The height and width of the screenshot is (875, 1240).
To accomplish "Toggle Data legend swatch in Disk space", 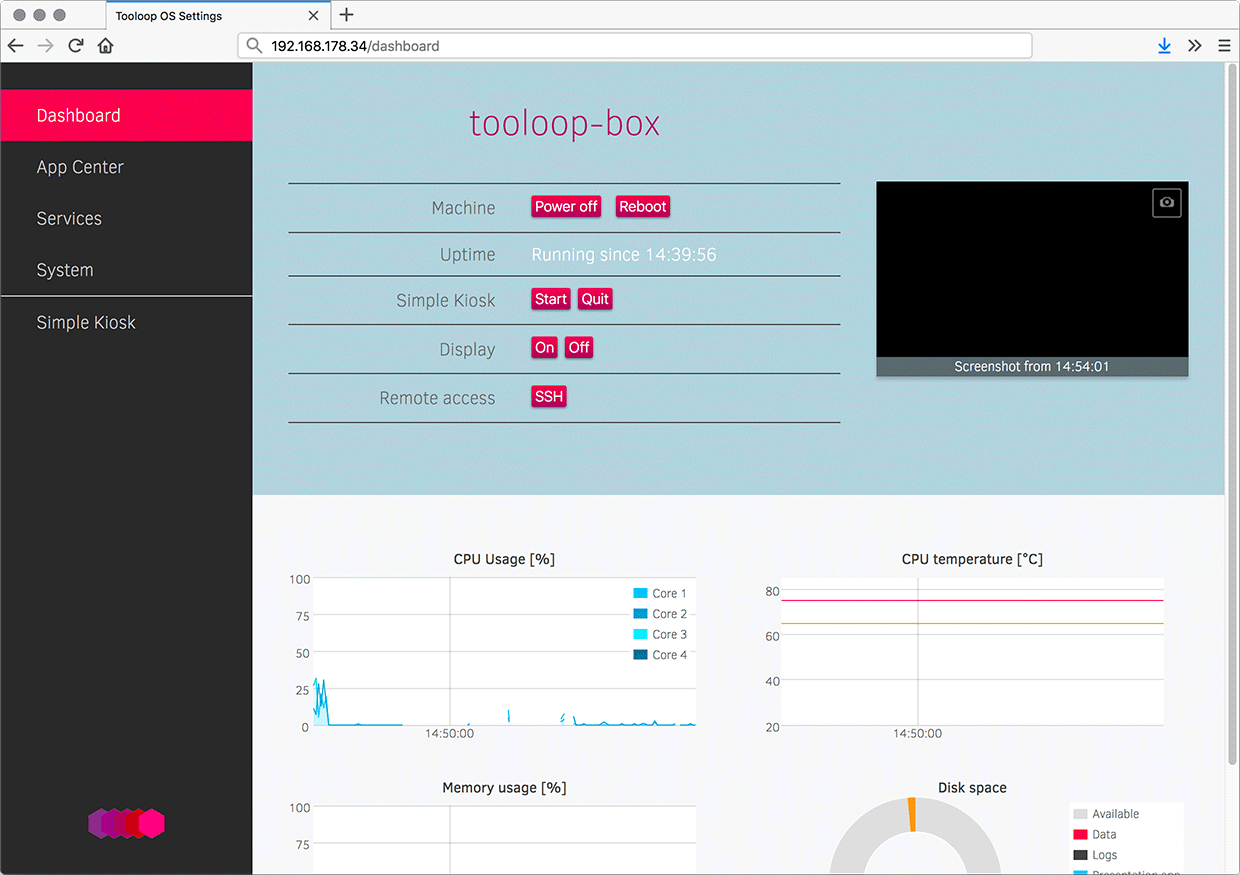I will 1080,835.
